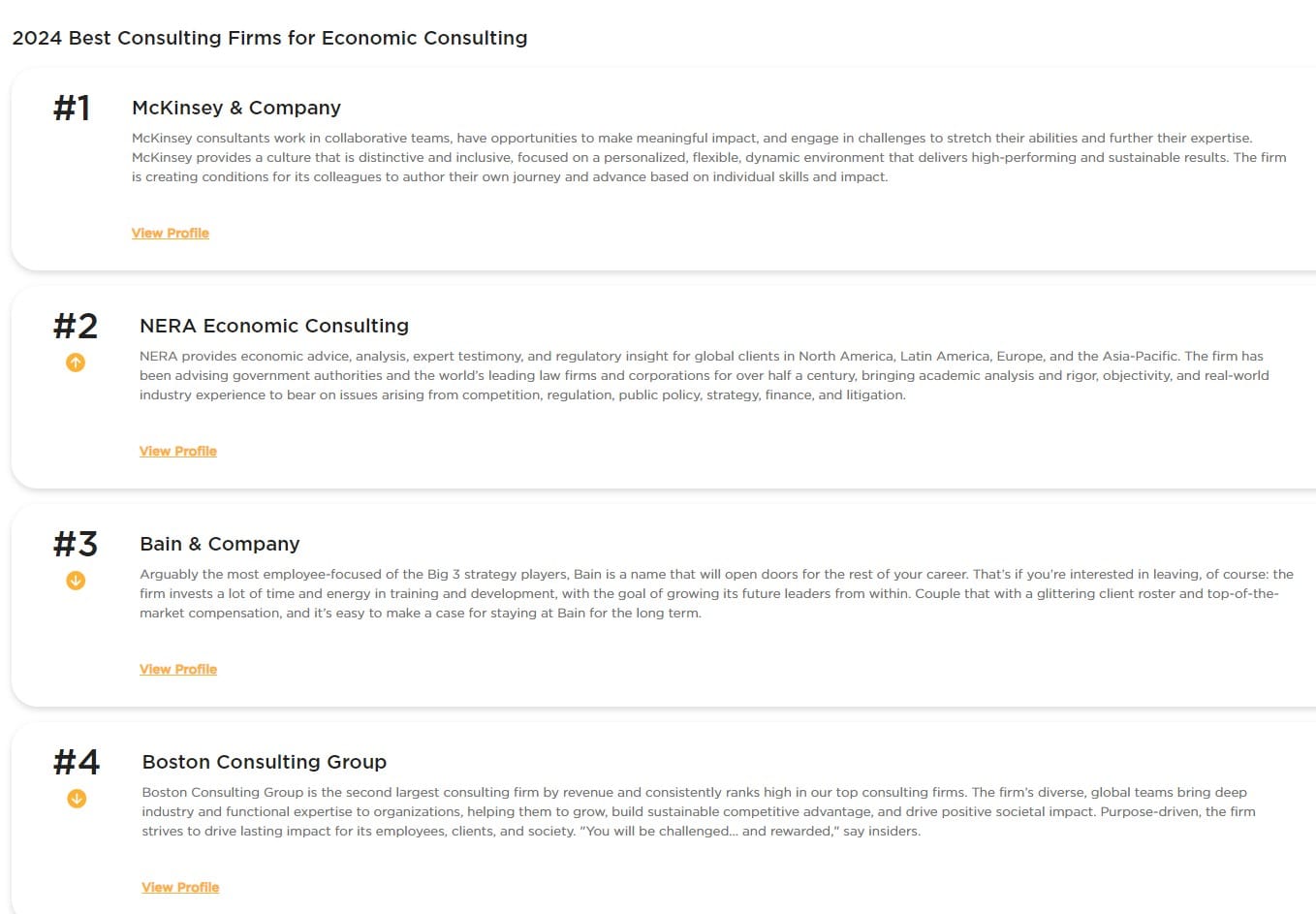Click the McKinsey description paragraph
1316x914 pixels.
[x=709, y=157]
